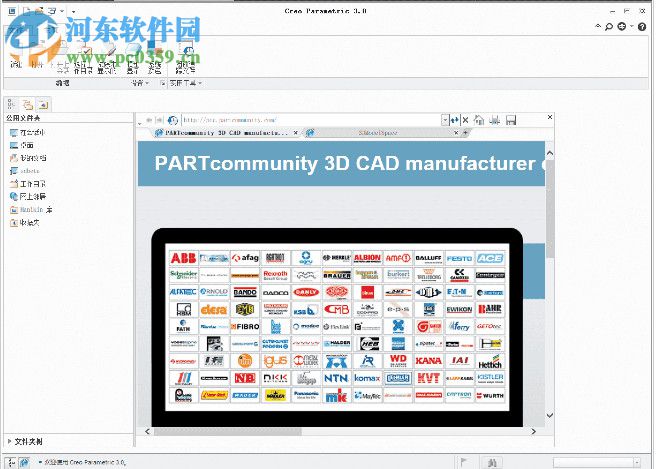Click the Help question mark icon
The width and height of the screenshot is (660, 469).
642,27
